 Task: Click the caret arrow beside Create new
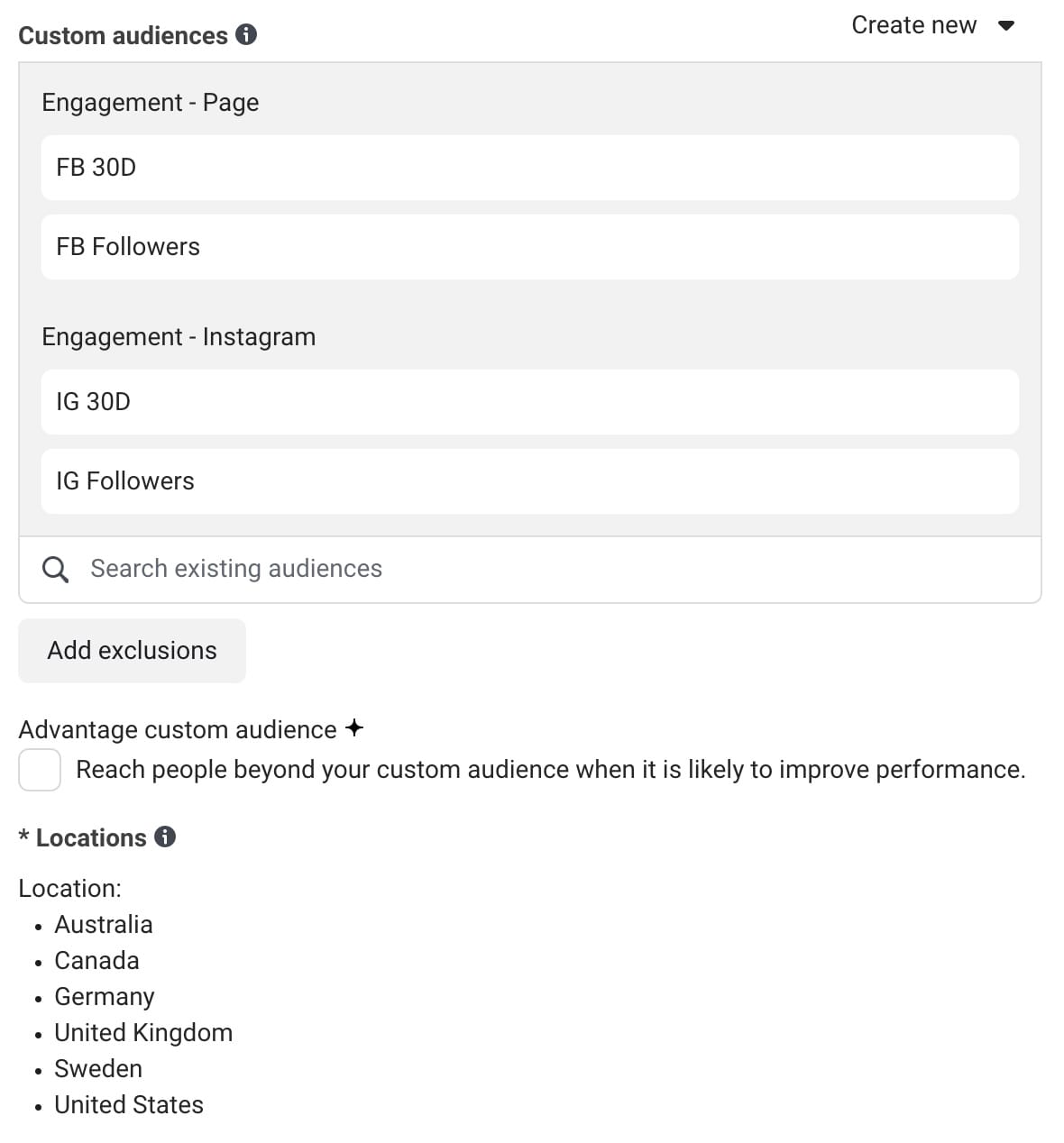(1006, 25)
